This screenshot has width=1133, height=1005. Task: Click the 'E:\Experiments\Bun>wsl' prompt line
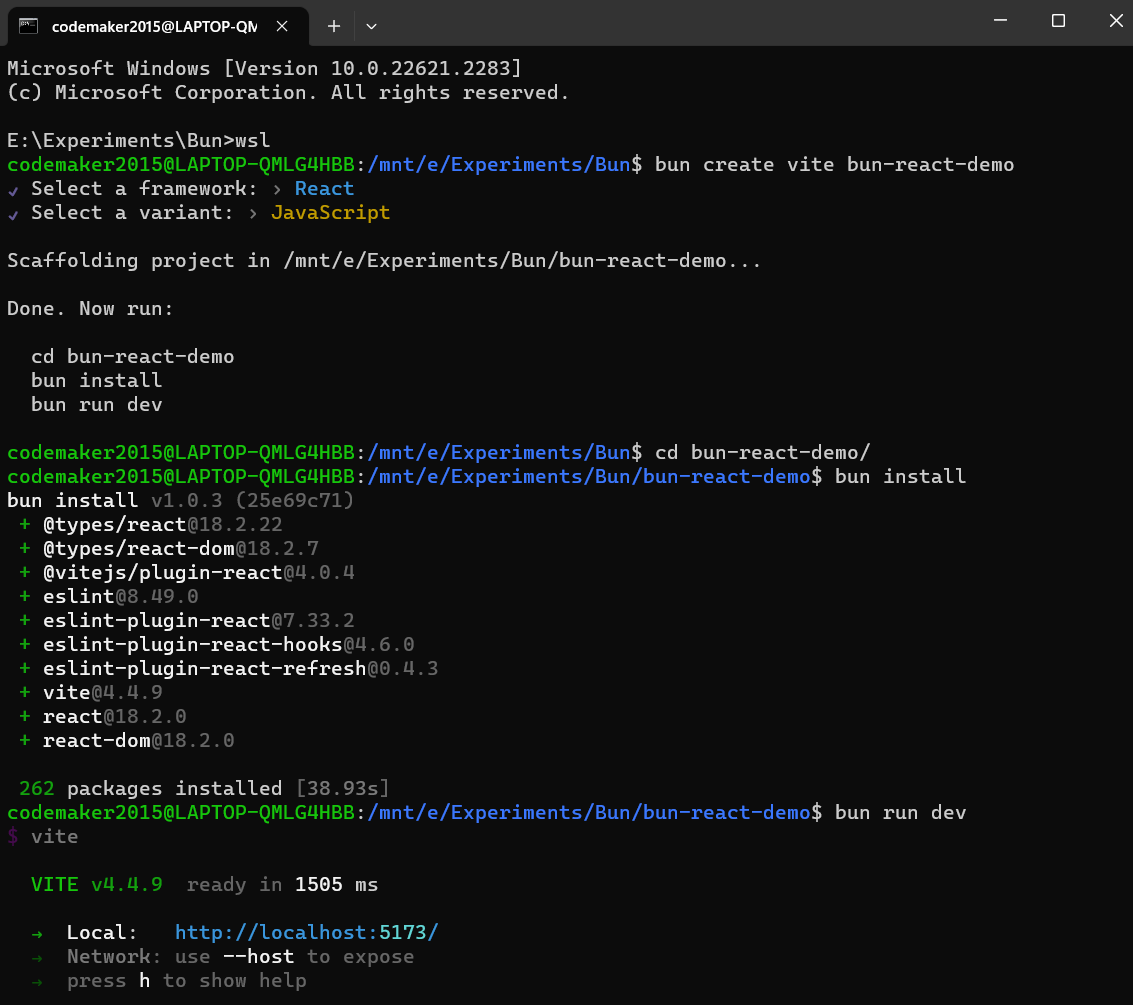[139, 140]
